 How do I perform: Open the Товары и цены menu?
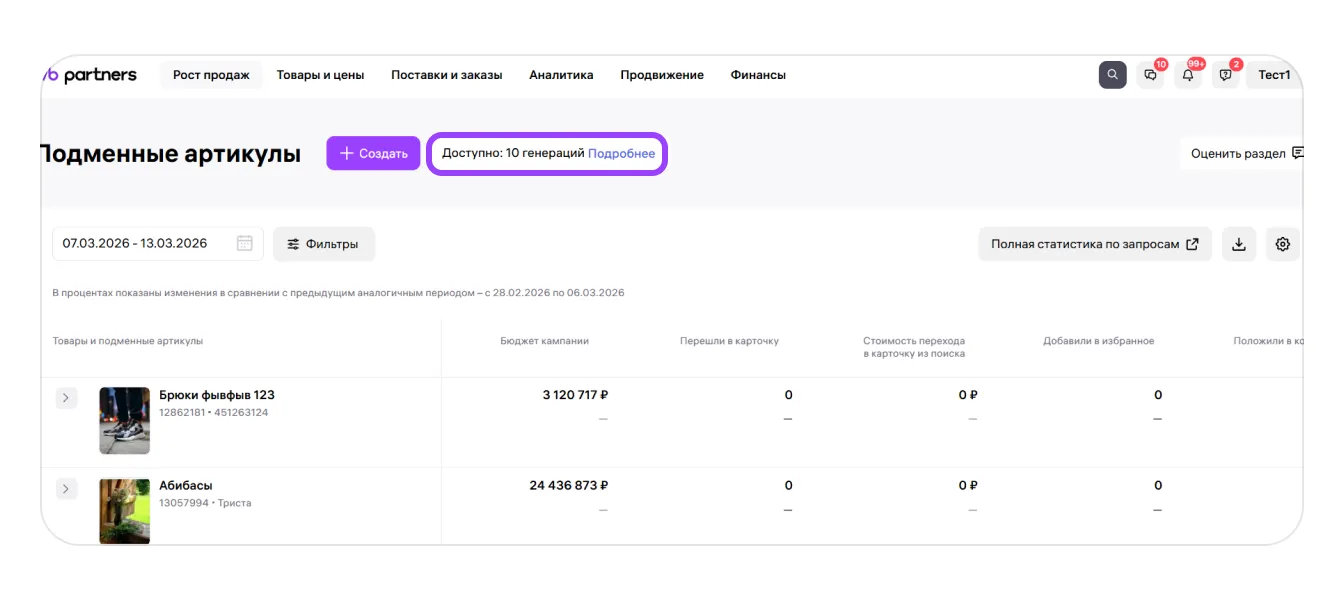click(x=320, y=75)
